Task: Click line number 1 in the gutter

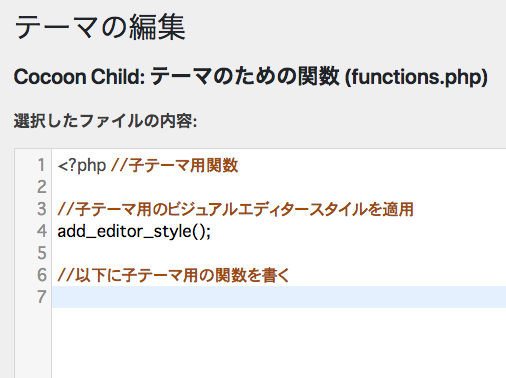Action: coord(41,165)
